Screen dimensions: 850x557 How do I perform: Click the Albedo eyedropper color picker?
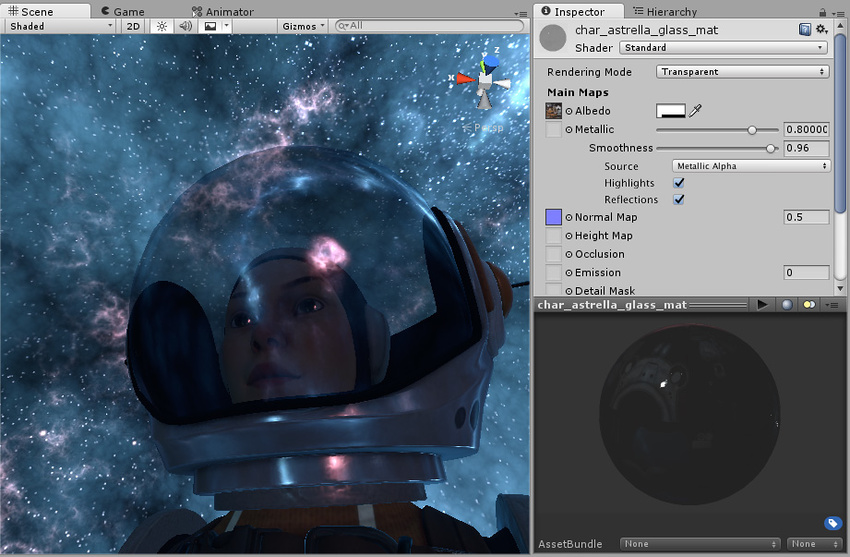pos(696,111)
